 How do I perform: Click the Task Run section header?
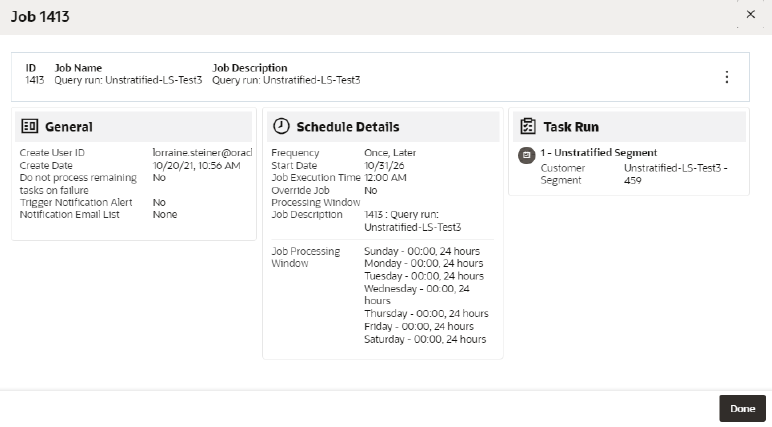click(x=629, y=127)
